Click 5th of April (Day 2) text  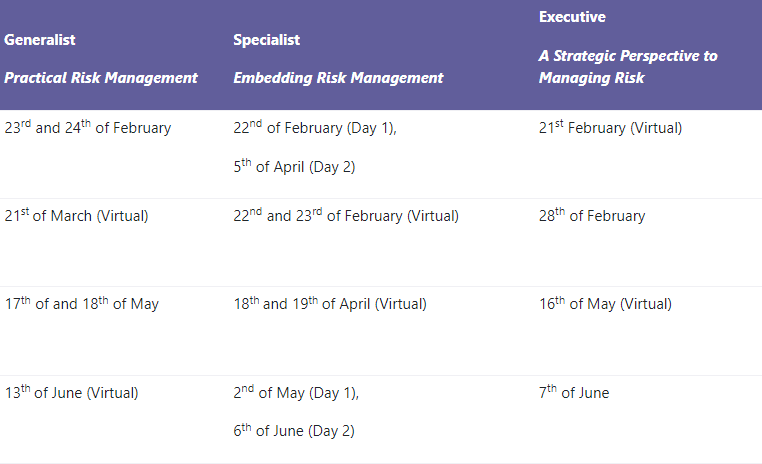click(x=294, y=166)
